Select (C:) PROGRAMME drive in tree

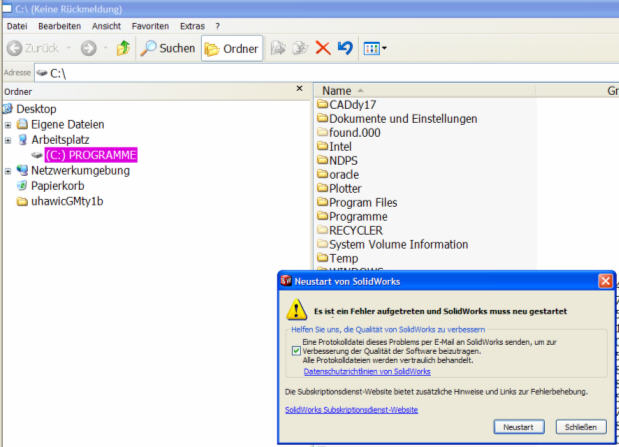[x=91, y=155]
